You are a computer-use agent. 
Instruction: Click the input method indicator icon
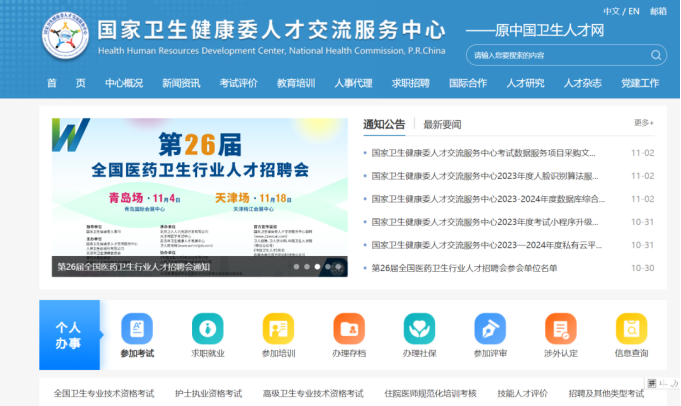tap(652, 383)
